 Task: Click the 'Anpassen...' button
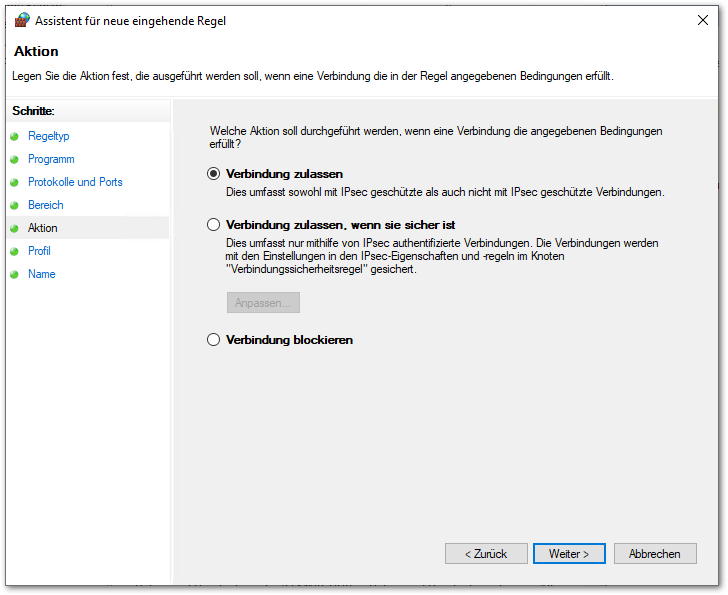click(262, 302)
